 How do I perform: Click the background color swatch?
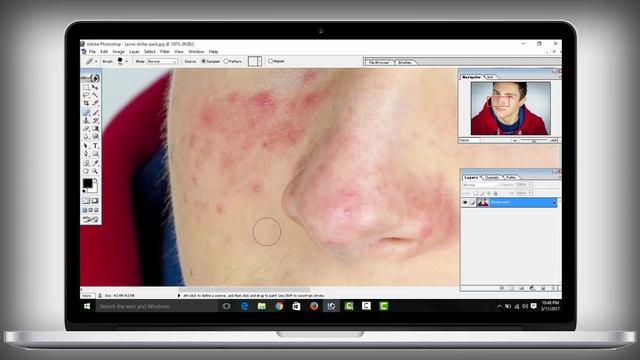[95, 189]
